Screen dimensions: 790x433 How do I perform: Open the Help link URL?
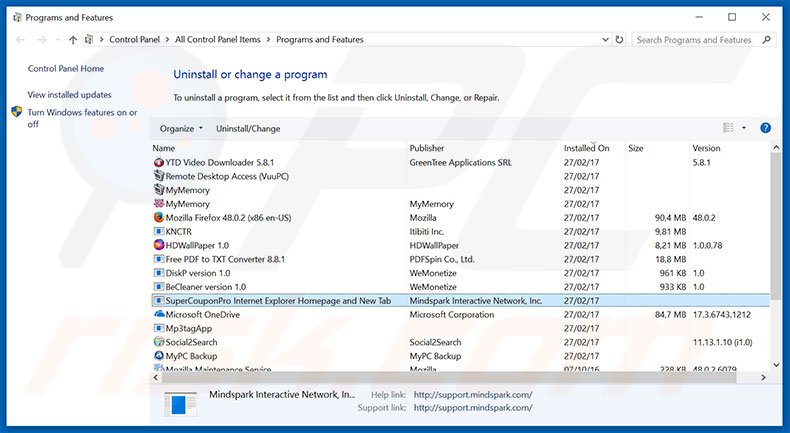pos(473,395)
